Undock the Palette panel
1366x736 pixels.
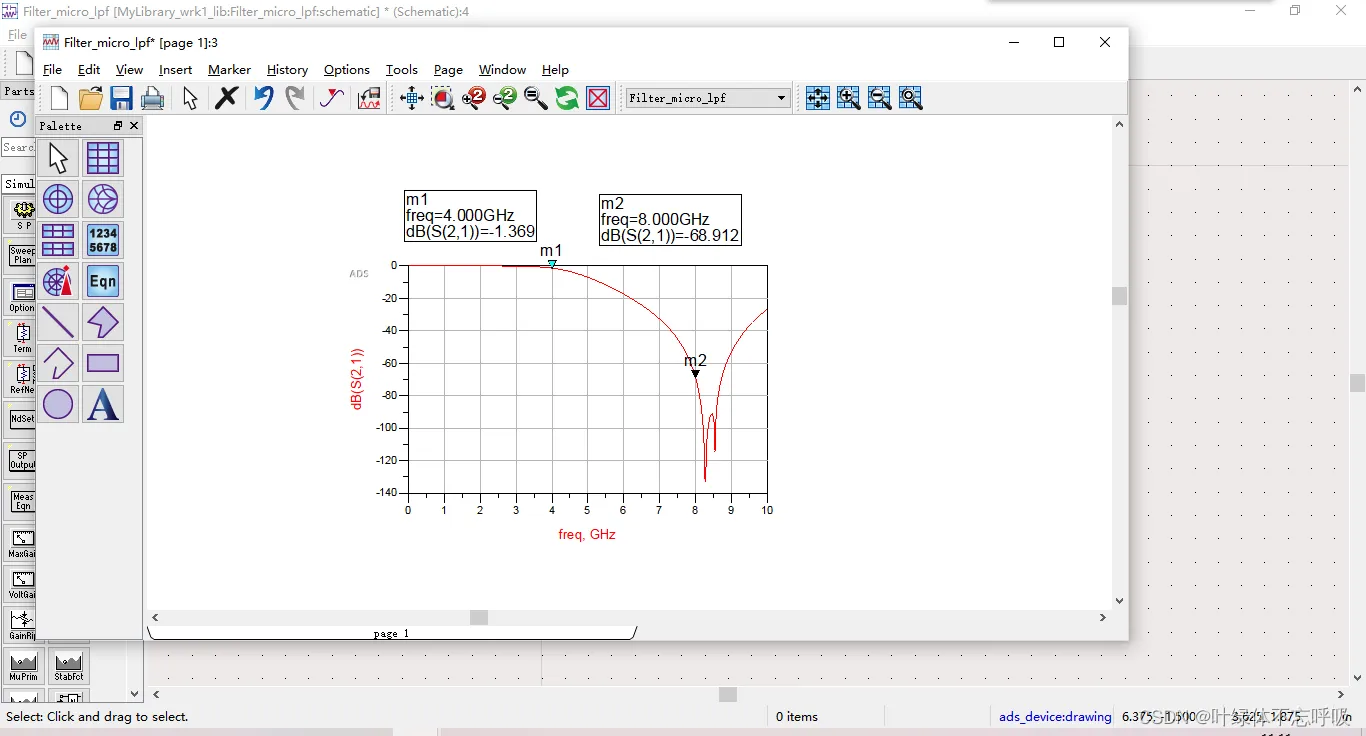coord(118,126)
